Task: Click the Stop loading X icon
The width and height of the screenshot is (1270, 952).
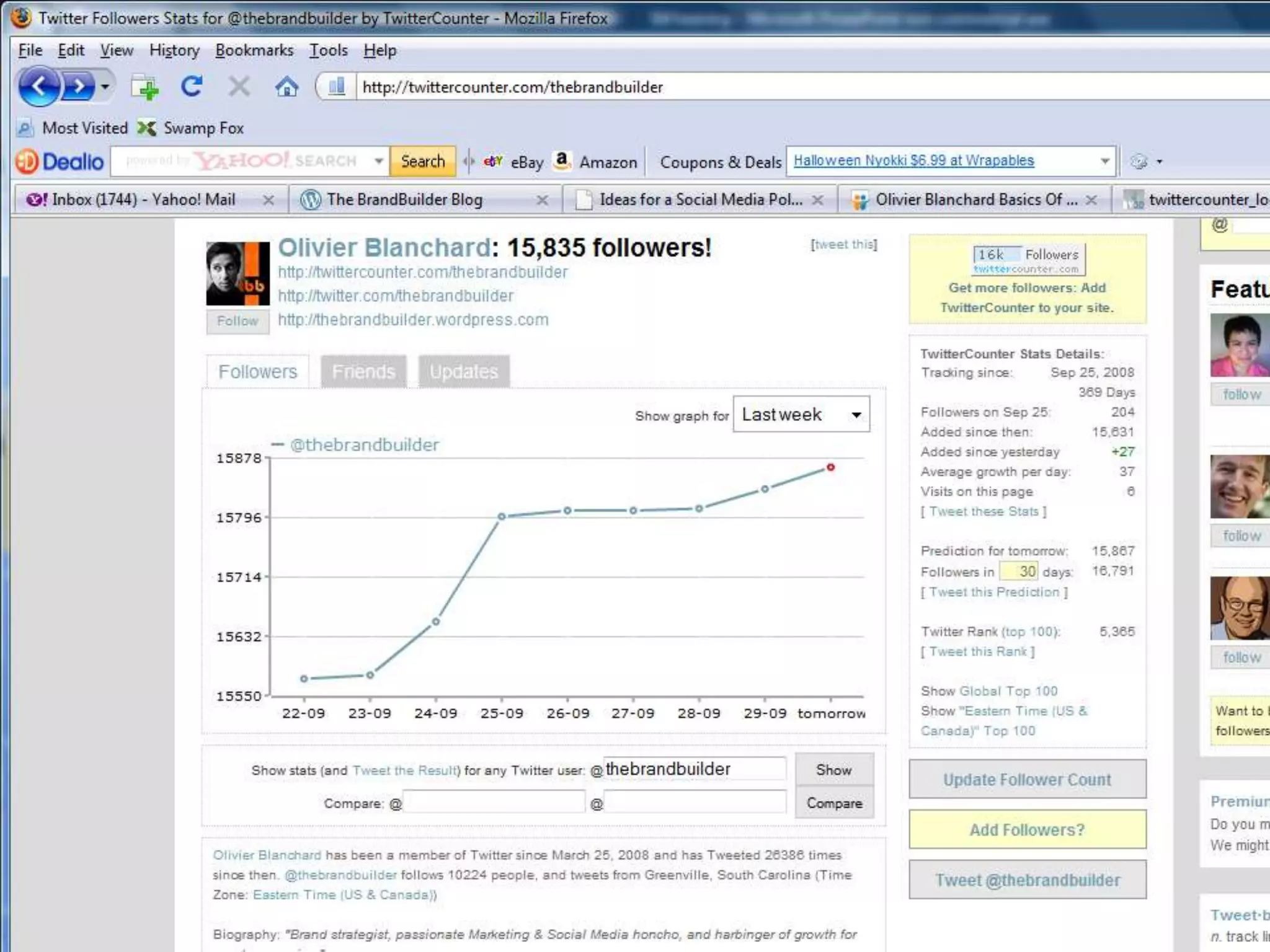Action: 239,87
